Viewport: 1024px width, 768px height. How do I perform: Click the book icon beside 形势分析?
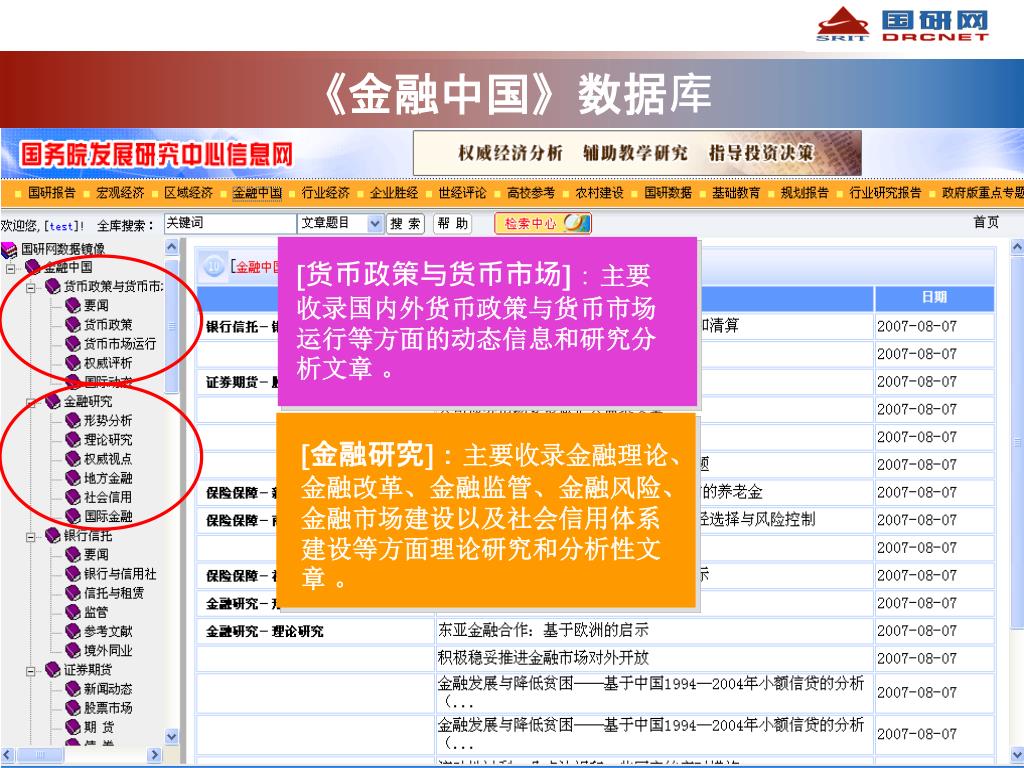[x=73, y=421]
